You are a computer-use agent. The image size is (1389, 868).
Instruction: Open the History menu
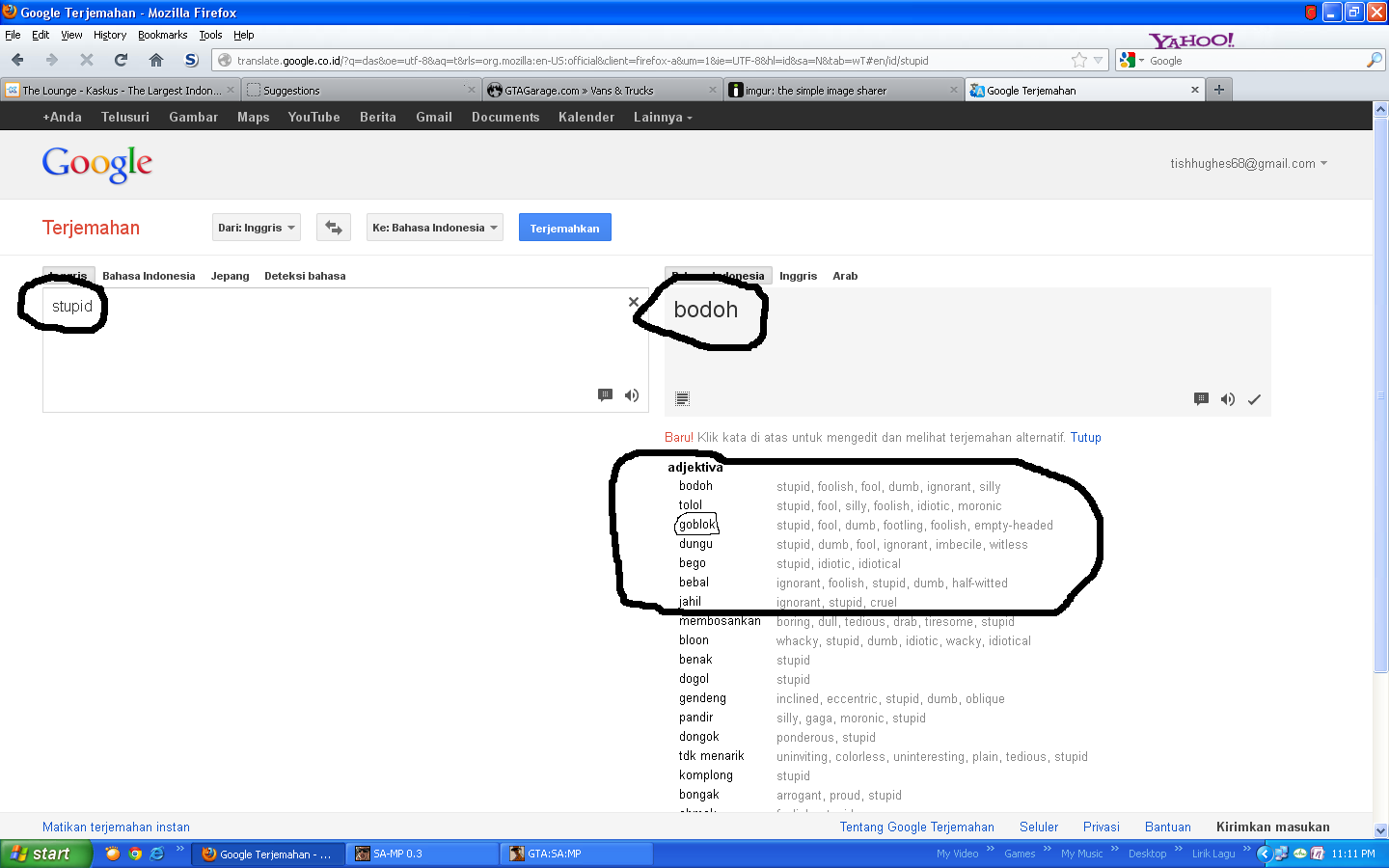pyautogui.click(x=110, y=35)
